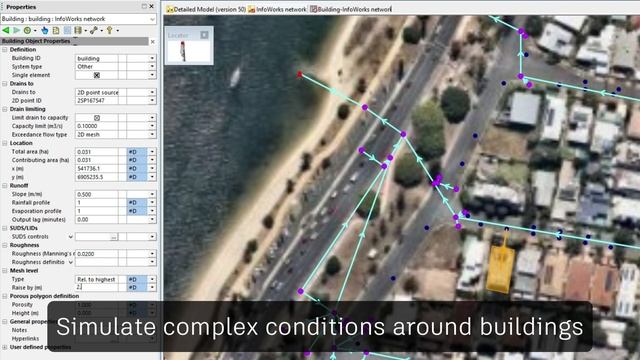This screenshot has width=640, height=360.
Task: Open dropdown next to column-layout icon
Action: tap(85, 31)
